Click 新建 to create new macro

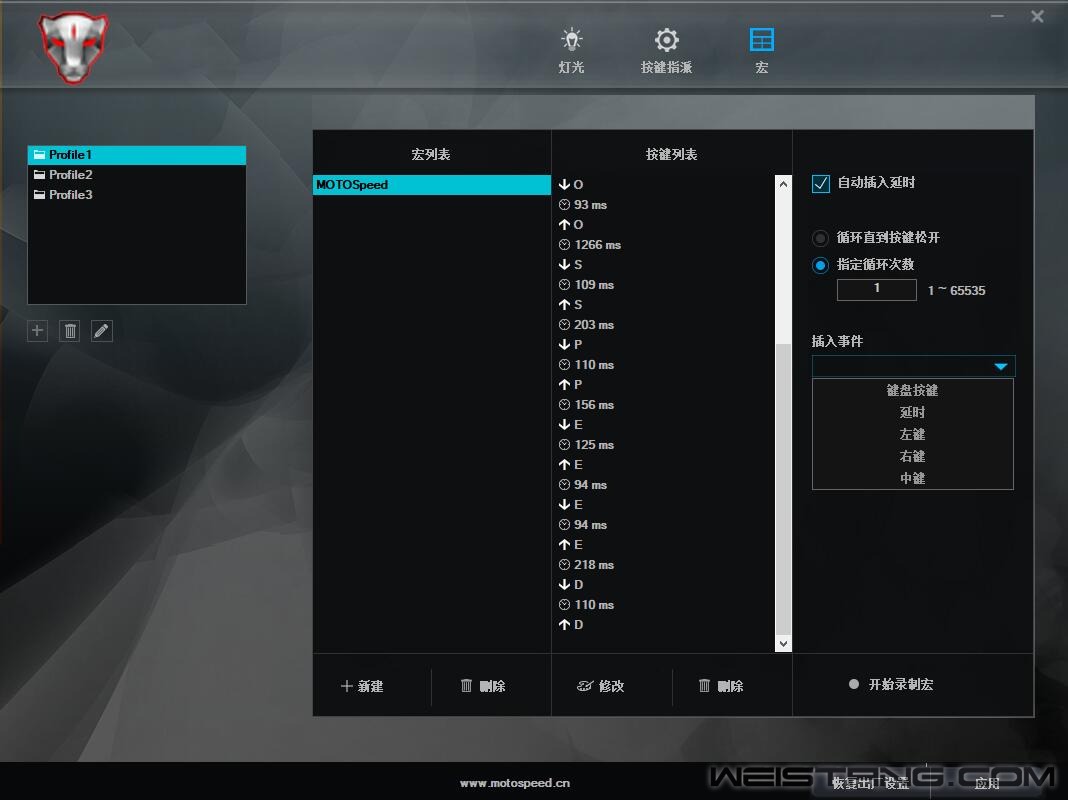(x=362, y=686)
